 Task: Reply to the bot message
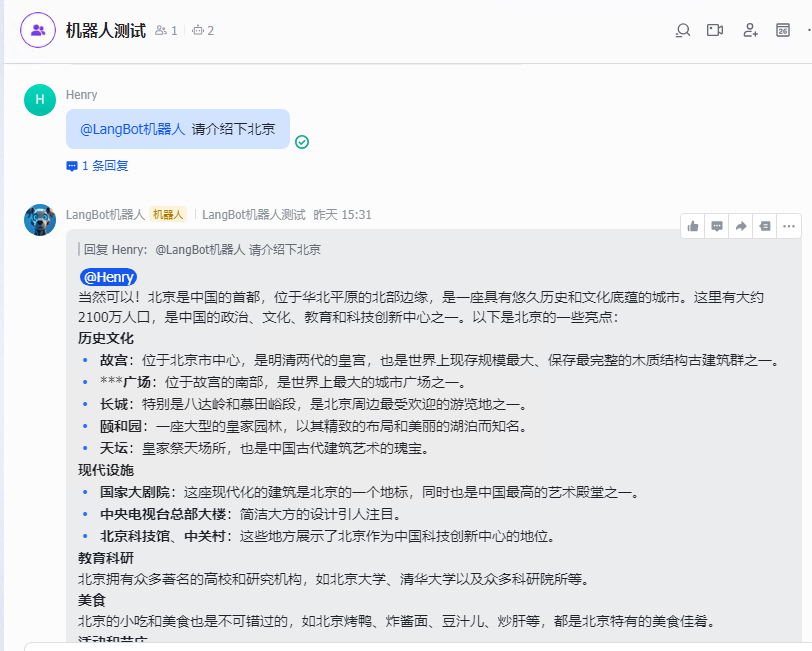point(717,226)
